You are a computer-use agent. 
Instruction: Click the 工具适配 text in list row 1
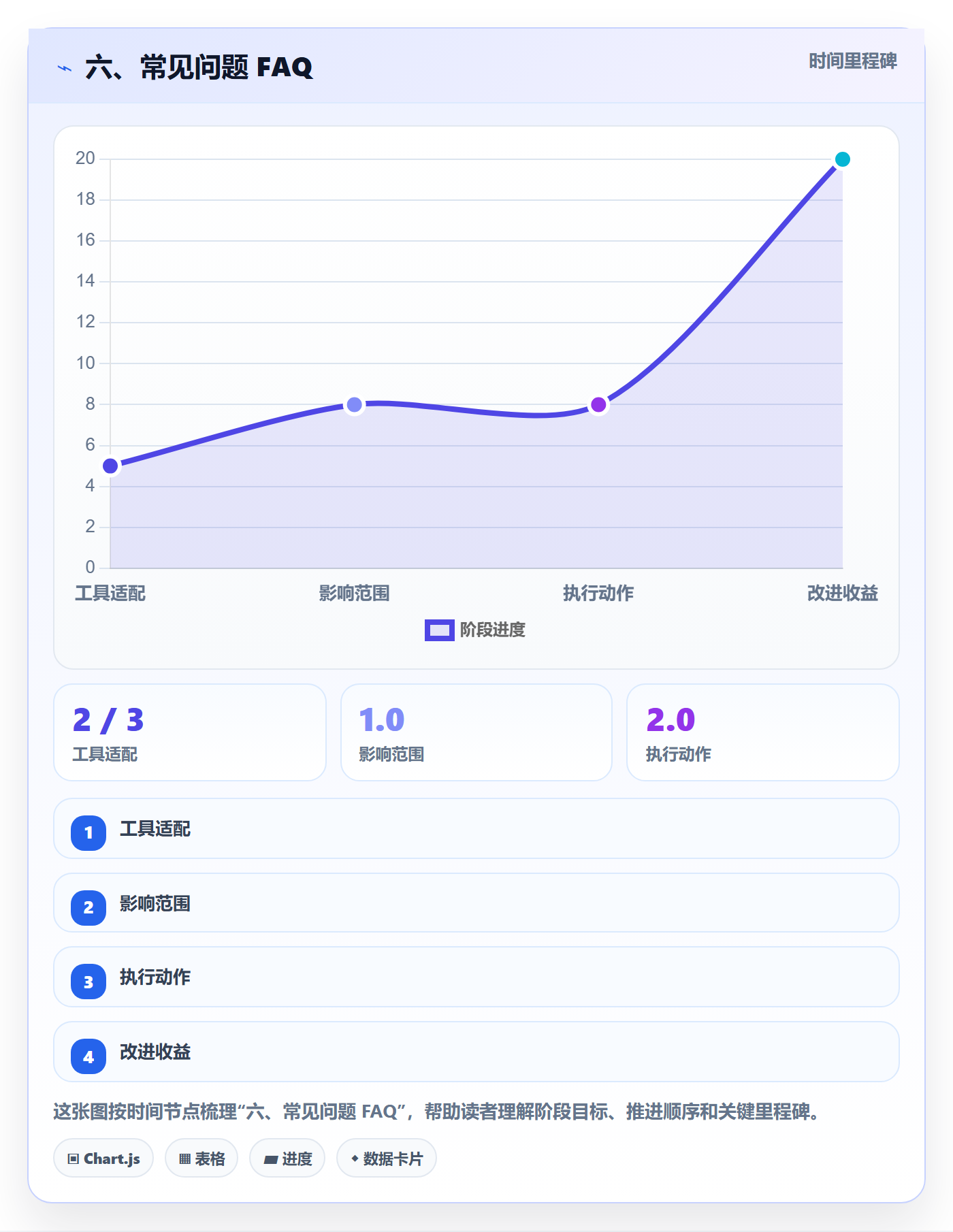pos(155,829)
